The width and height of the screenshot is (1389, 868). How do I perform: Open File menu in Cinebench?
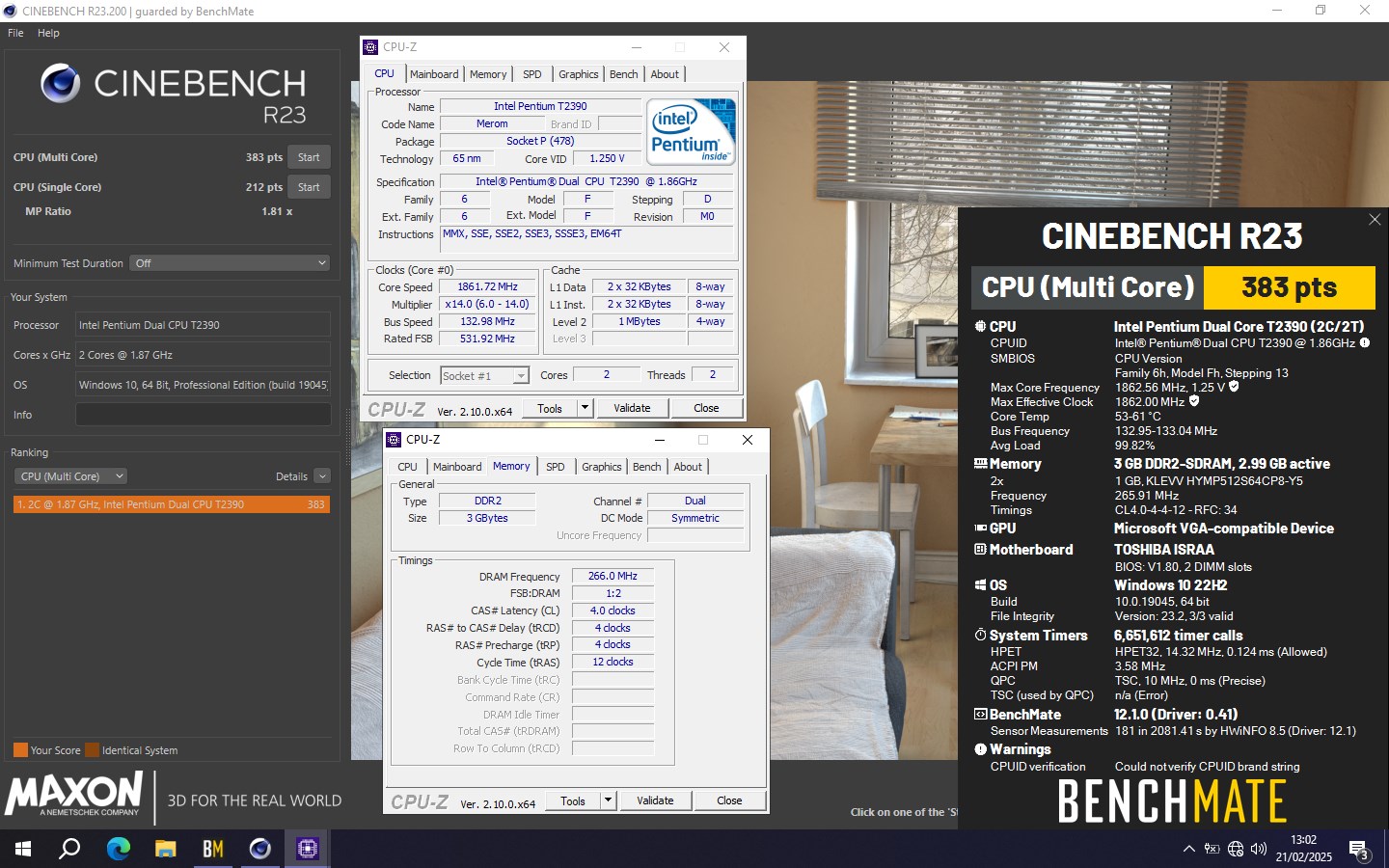(x=15, y=33)
